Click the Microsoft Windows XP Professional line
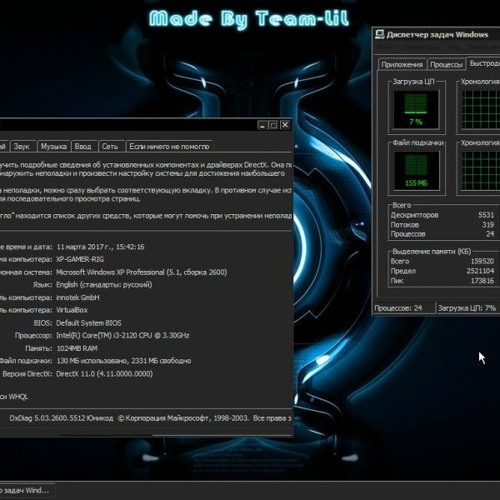Image resolution: width=500 pixels, height=500 pixels. click(142, 272)
